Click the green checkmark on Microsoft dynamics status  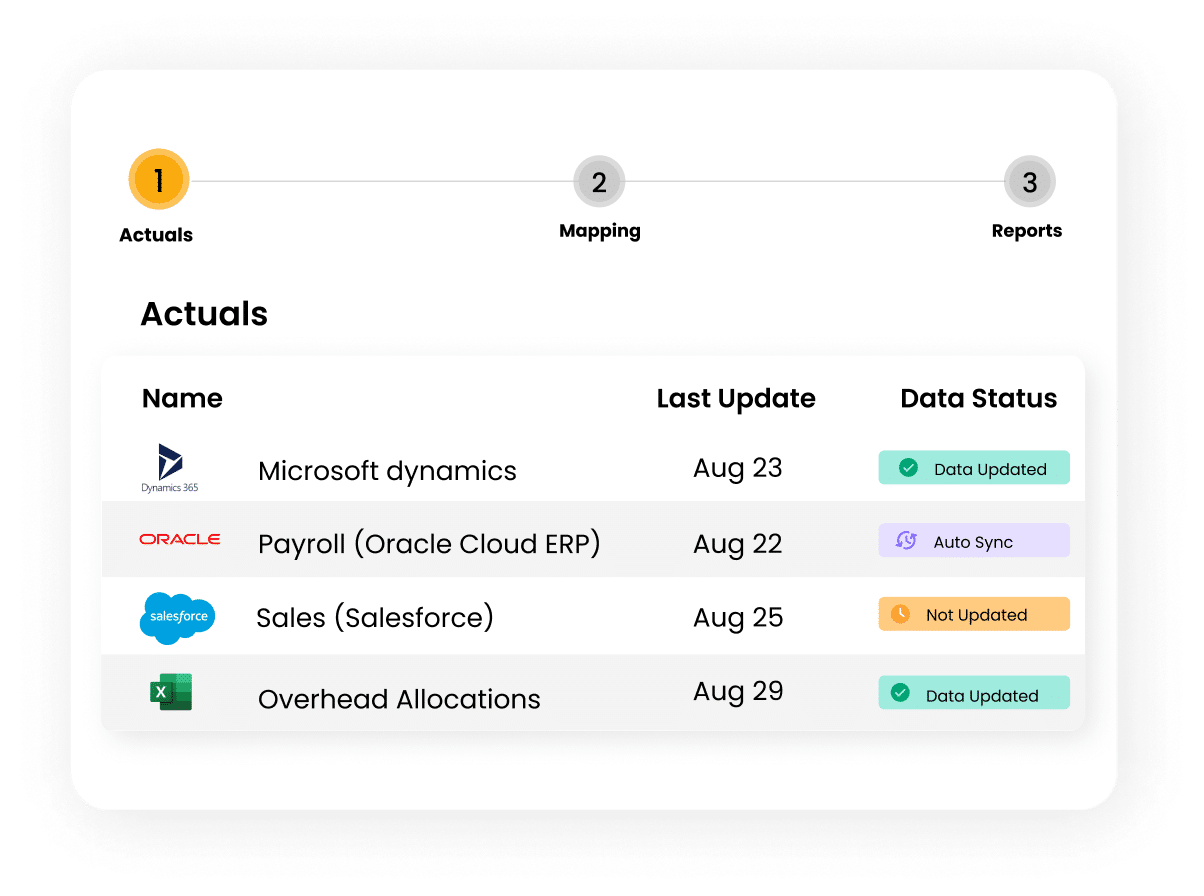pos(908,468)
